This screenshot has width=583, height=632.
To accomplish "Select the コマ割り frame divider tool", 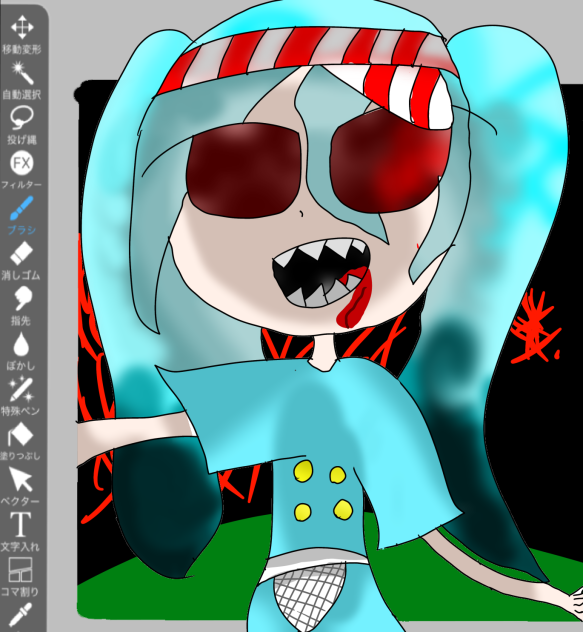I will [x=20, y=577].
